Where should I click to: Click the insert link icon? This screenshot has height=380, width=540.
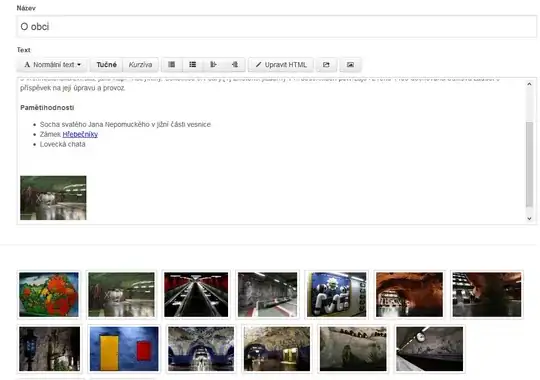(326, 65)
